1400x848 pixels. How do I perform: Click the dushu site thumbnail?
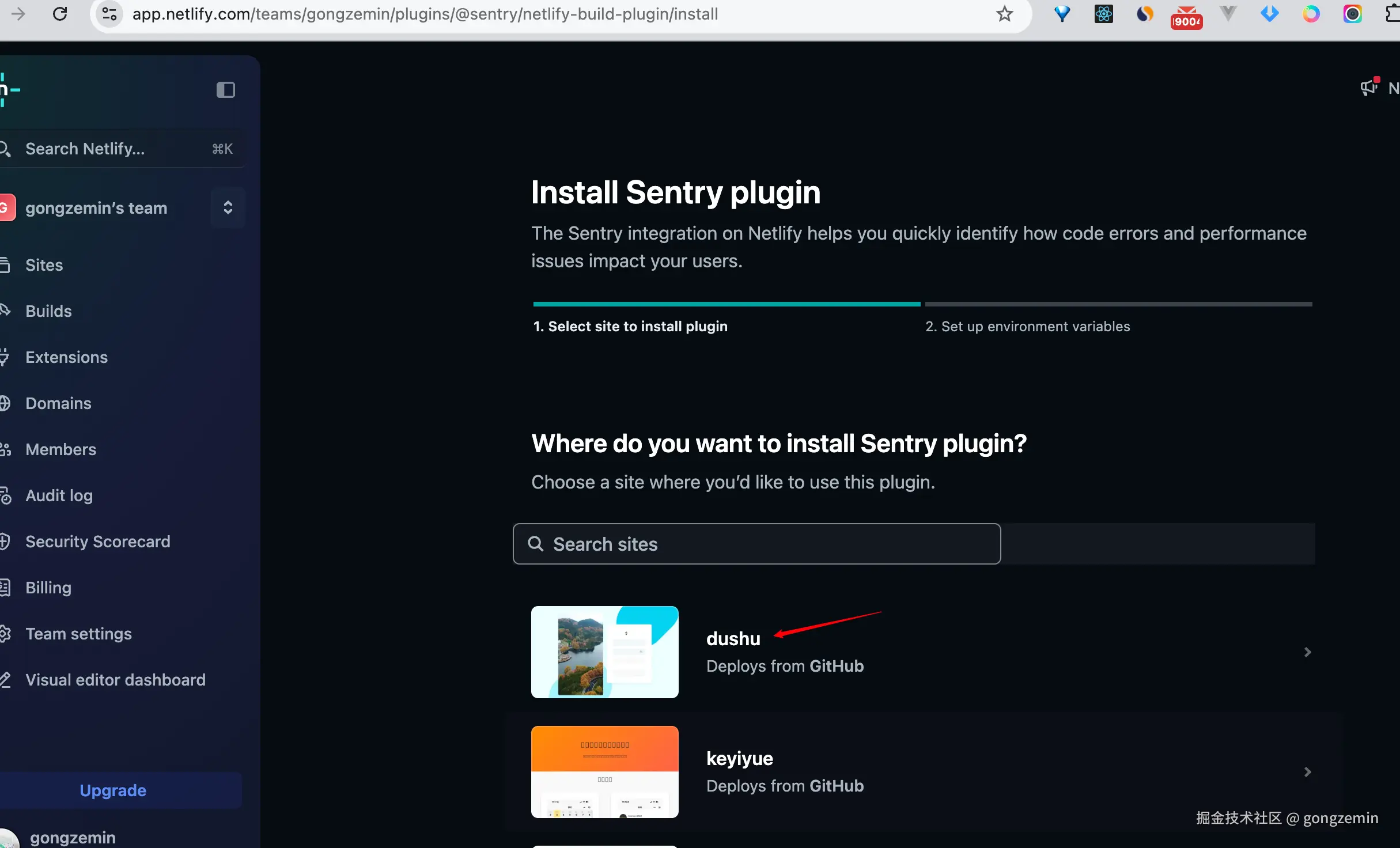[604, 652]
